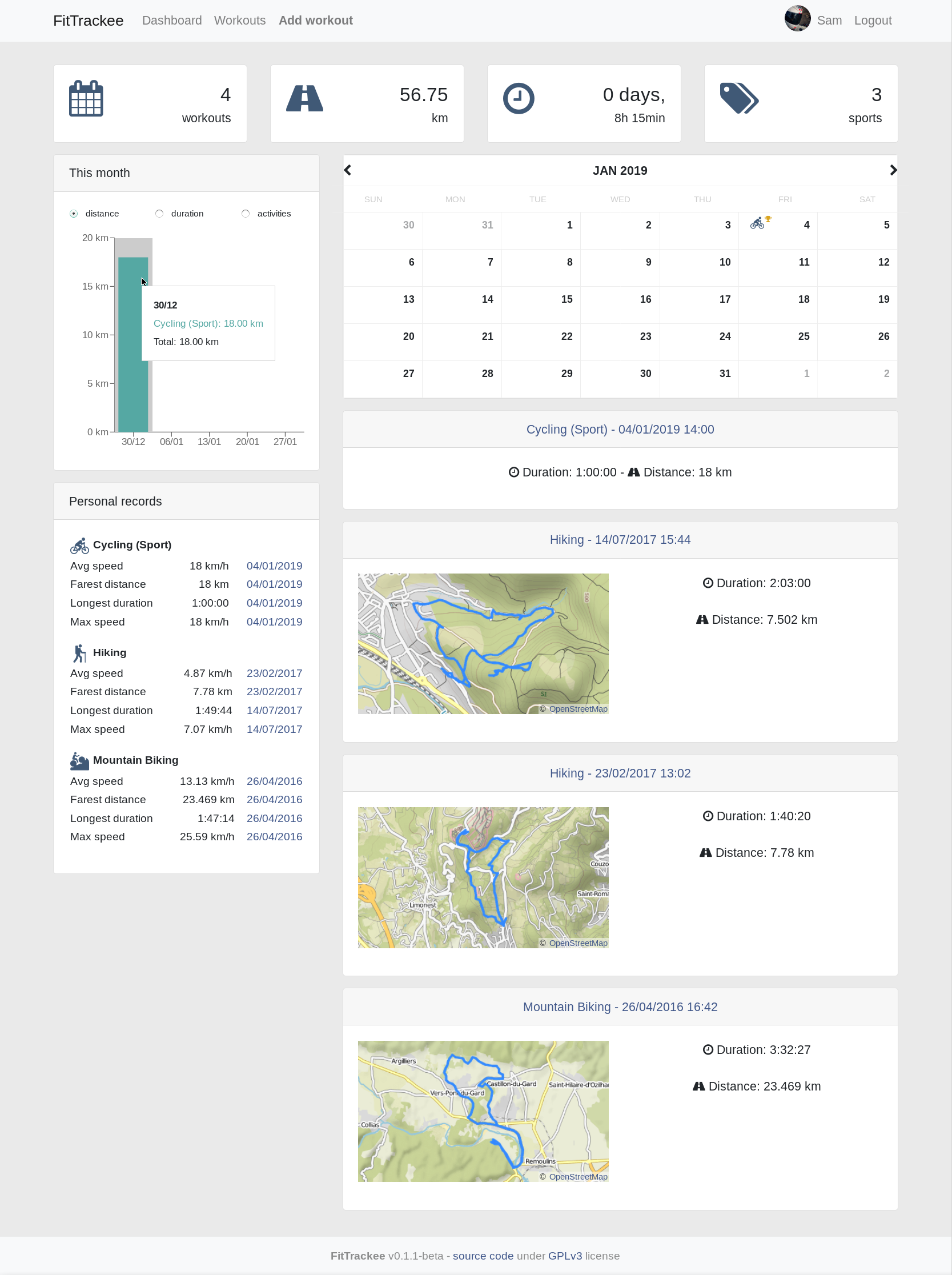Click Mountain Biking Avg speed date 26/04/2016
The height and width of the screenshot is (1275, 952).
tap(274, 781)
